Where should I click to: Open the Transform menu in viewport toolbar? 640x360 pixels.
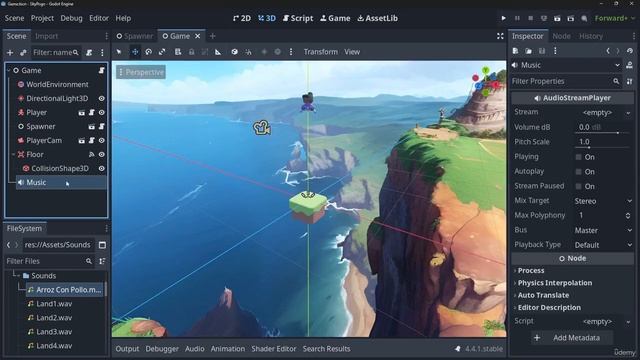coord(320,52)
